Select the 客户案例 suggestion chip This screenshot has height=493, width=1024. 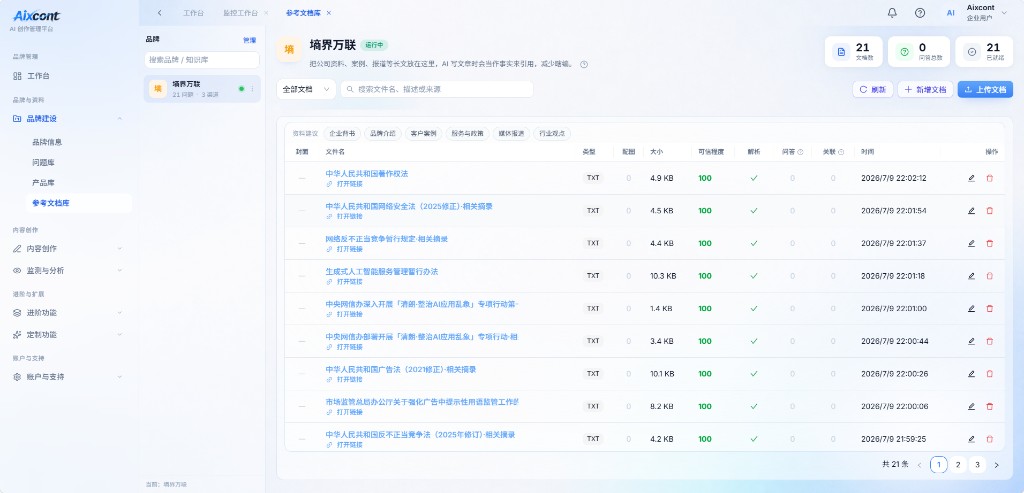coord(423,133)
